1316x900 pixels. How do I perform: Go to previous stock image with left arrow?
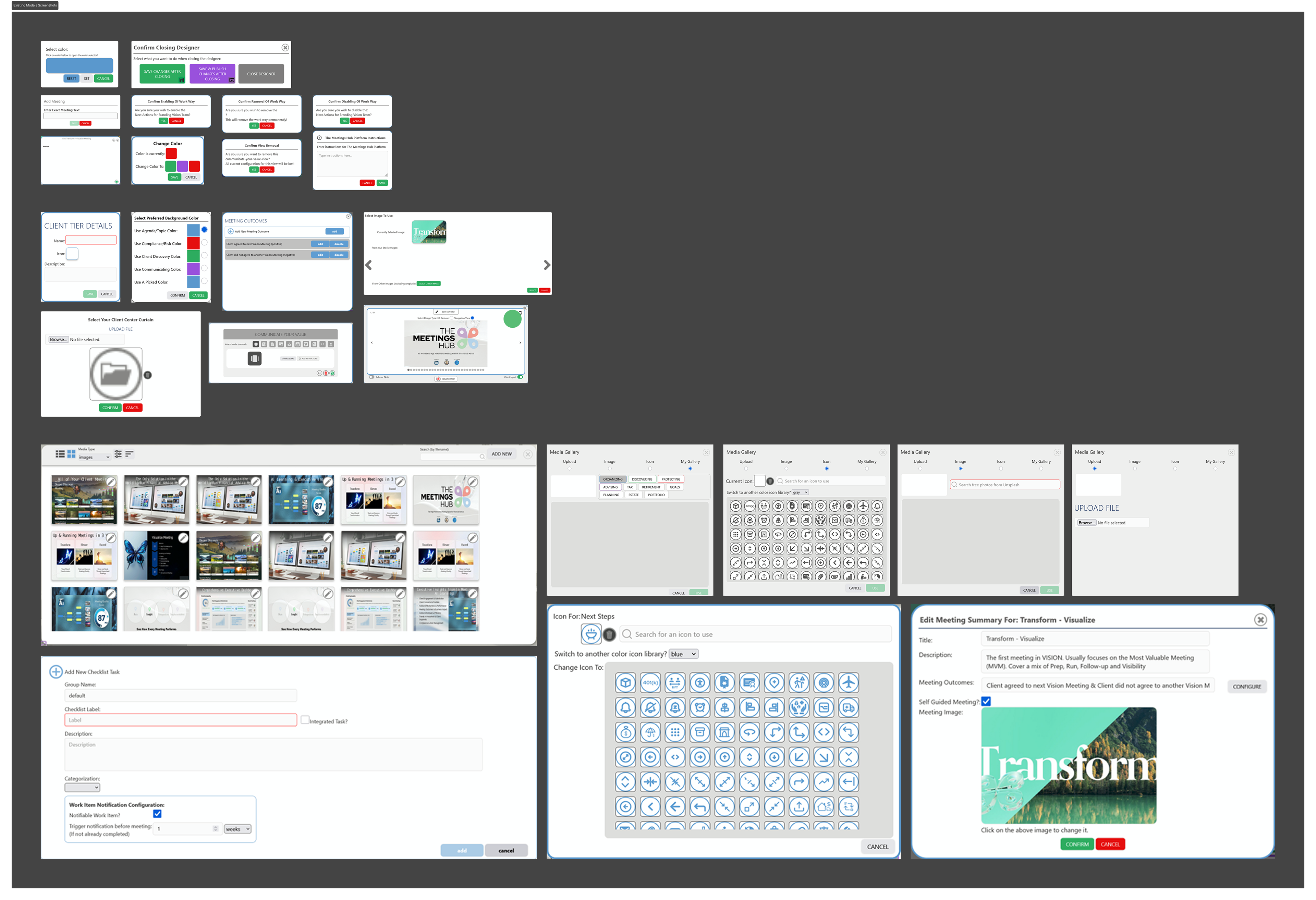(369, 265)
